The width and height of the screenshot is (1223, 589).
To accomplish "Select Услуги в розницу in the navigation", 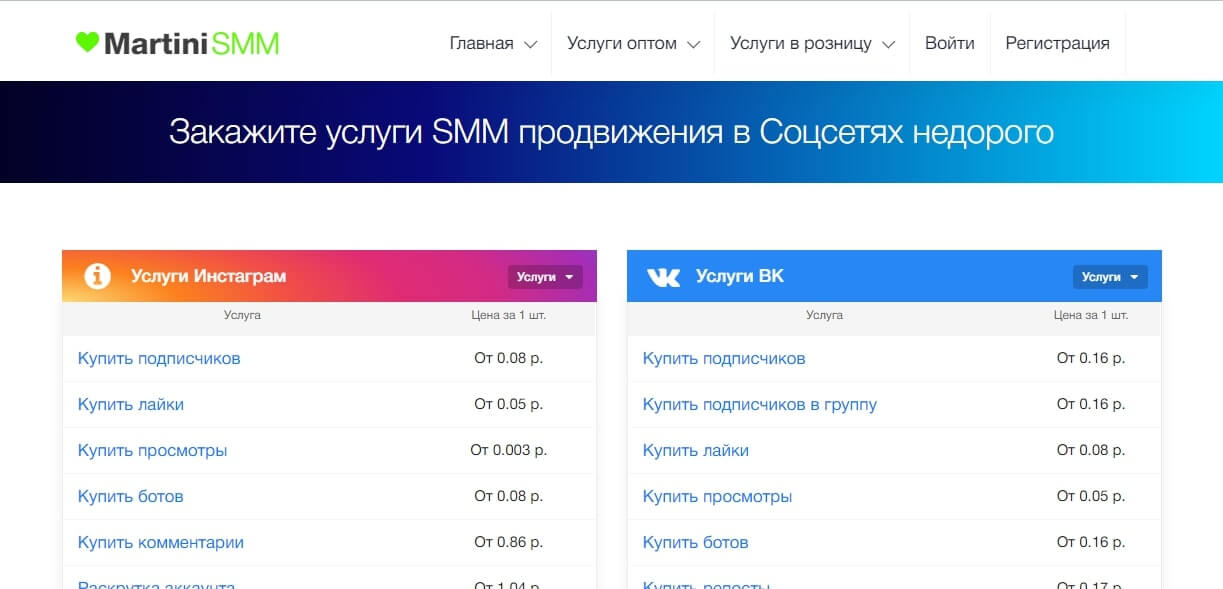I will (x=802, y=43).
